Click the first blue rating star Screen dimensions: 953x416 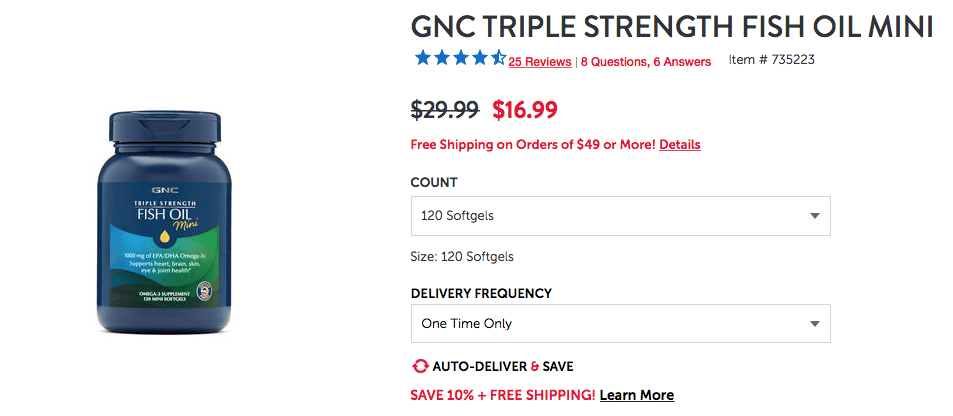click(x=423, y=58)
